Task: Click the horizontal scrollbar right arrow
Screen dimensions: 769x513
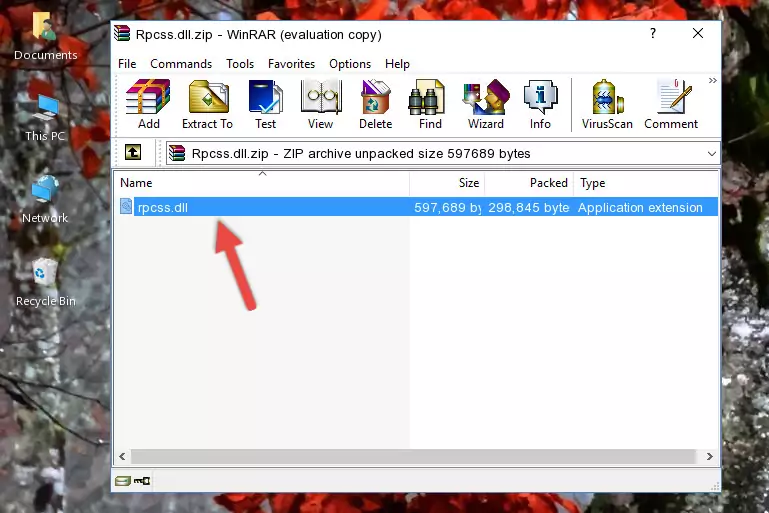Action: click(709, 457)
